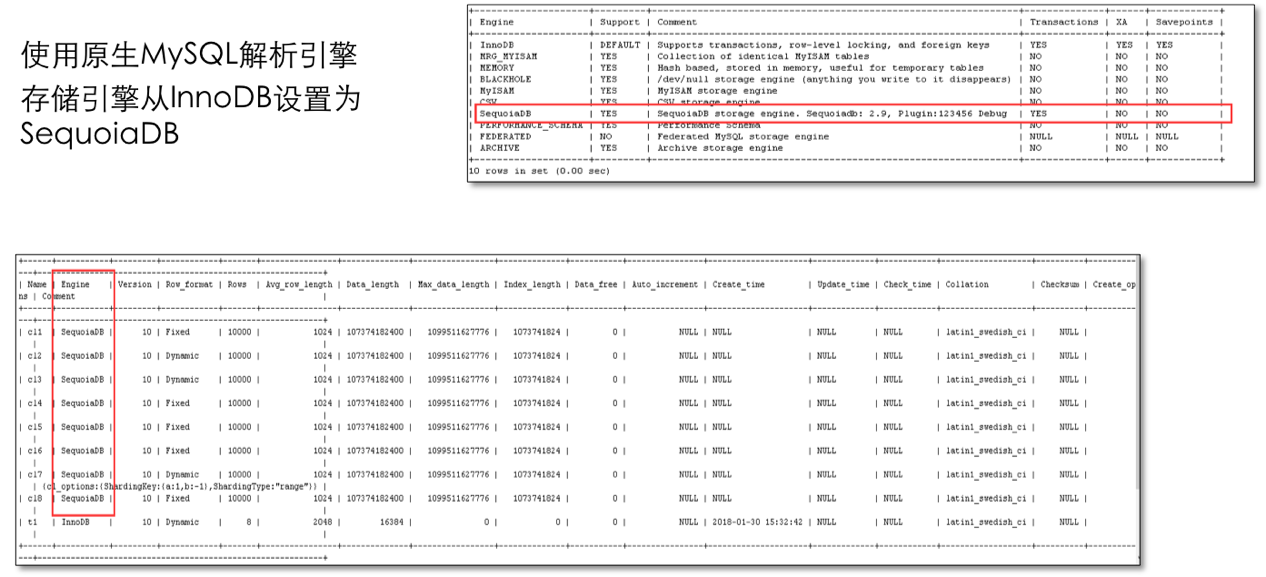Click the 'Transactions' column header
This screenshot has height=577, width=1266.
1064,22
